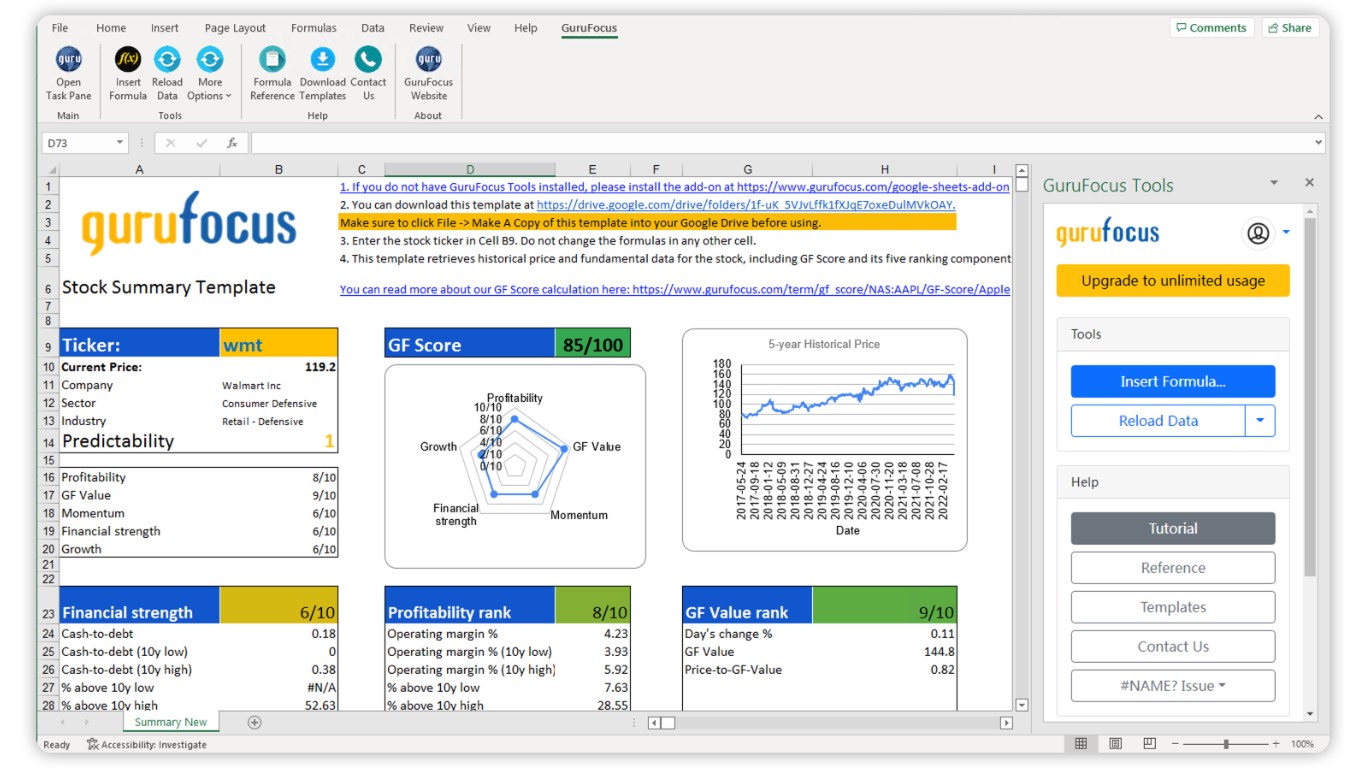
Task: Click Upgrade to unlimited usage
Action: pos(1173,281)
